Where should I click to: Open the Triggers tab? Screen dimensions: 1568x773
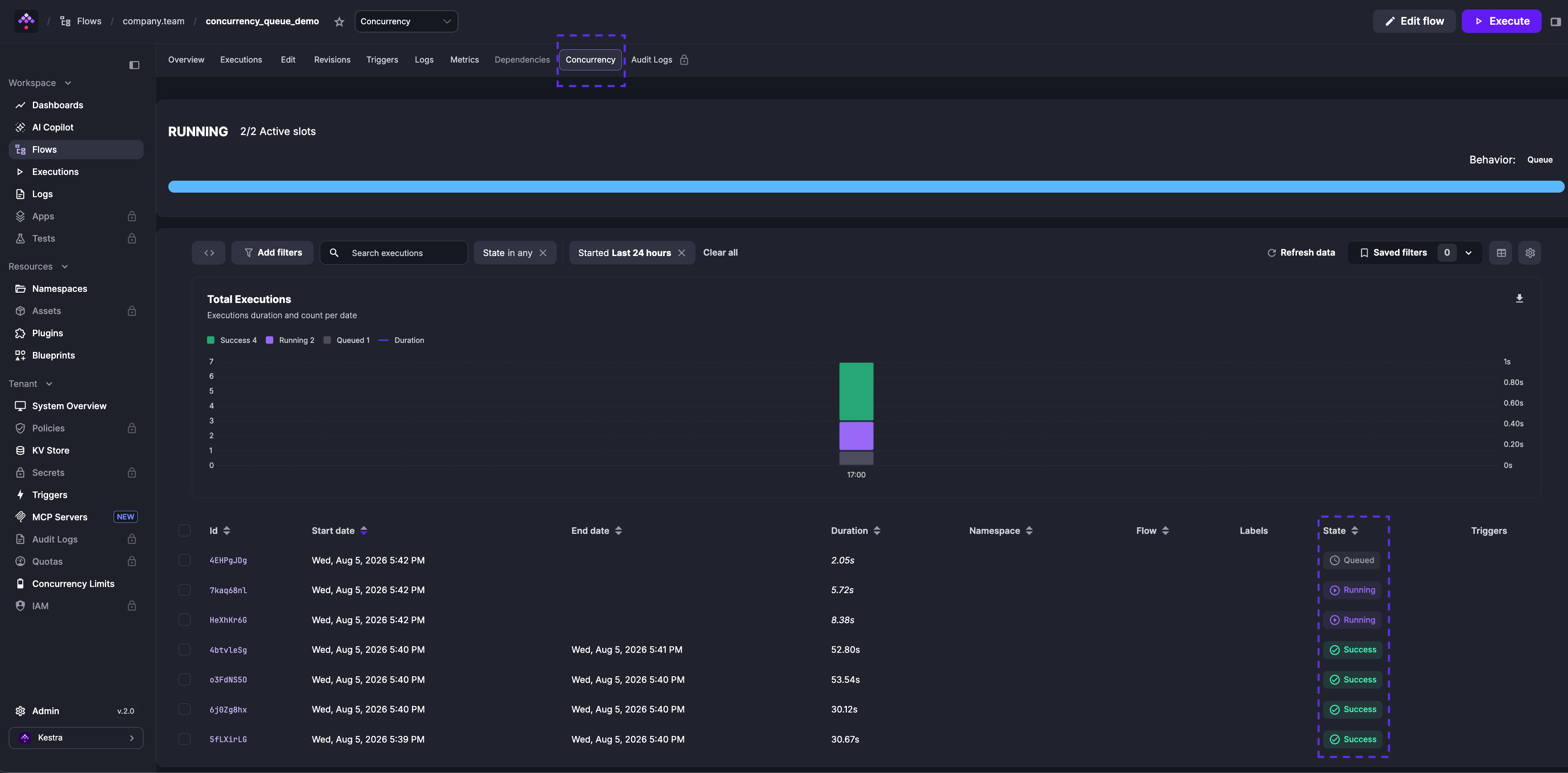[x=382, y=60]
